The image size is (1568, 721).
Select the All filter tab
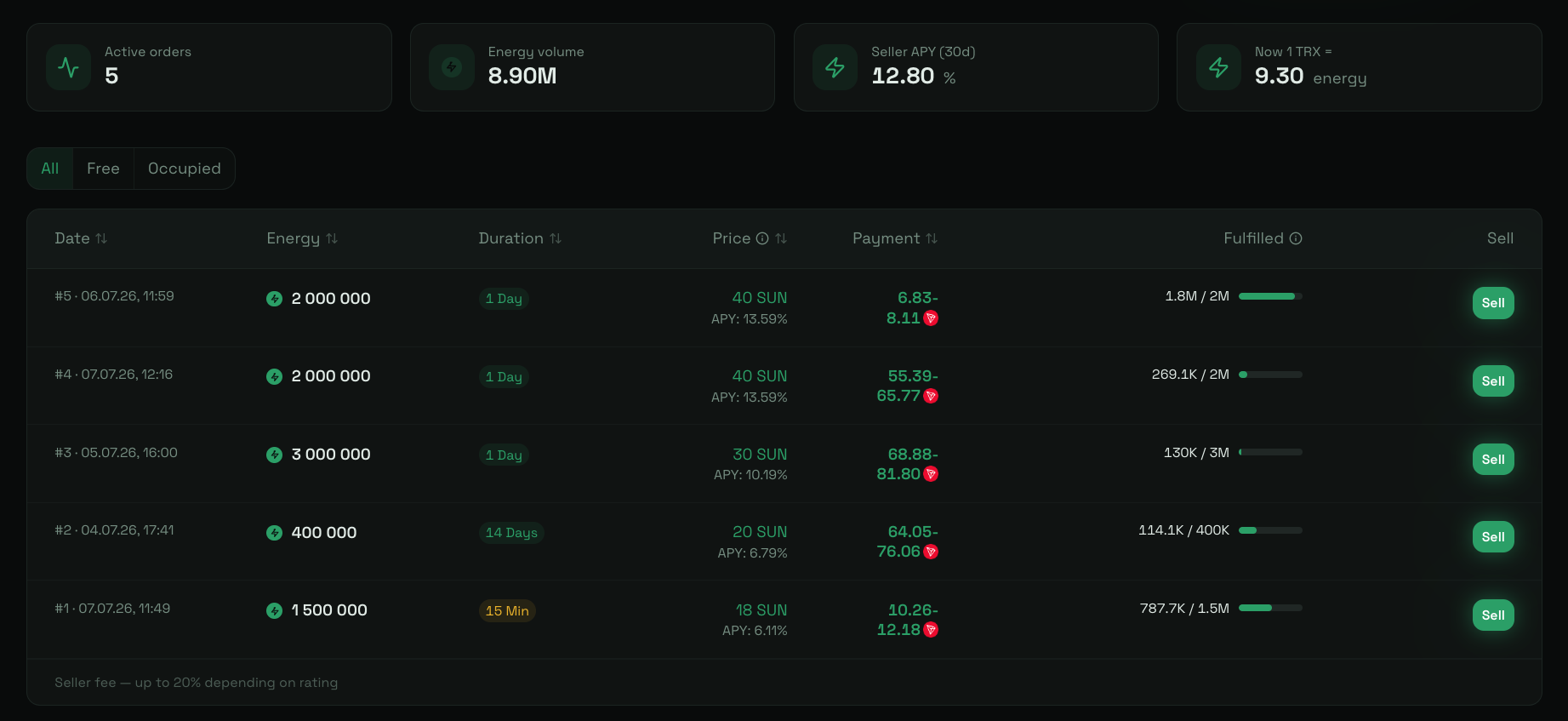pos(50,169)
